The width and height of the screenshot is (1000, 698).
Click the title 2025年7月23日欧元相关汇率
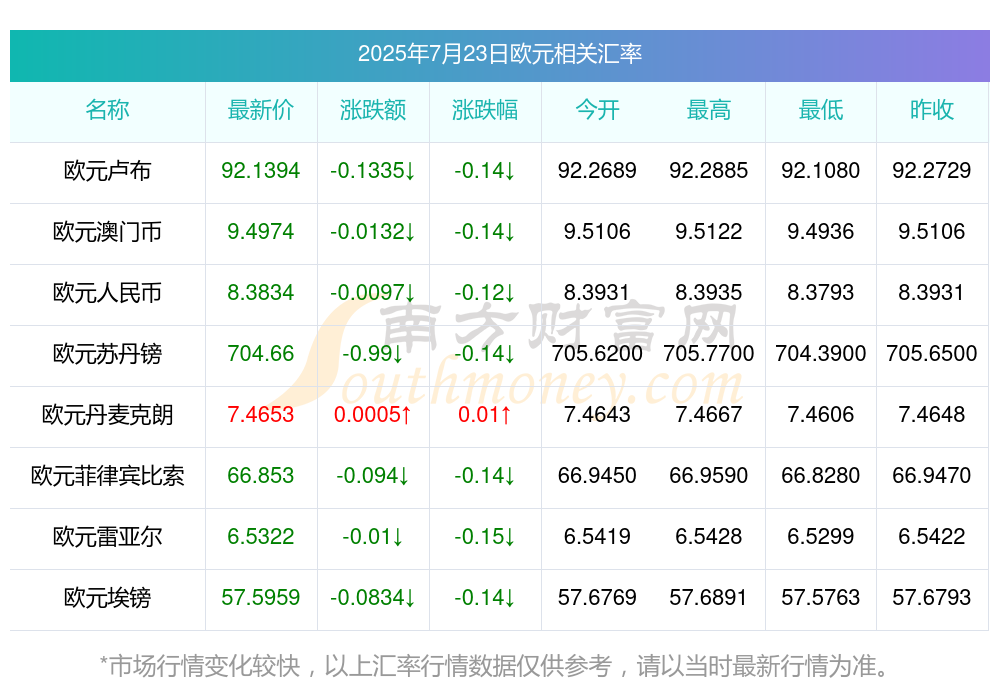(499, 54)
